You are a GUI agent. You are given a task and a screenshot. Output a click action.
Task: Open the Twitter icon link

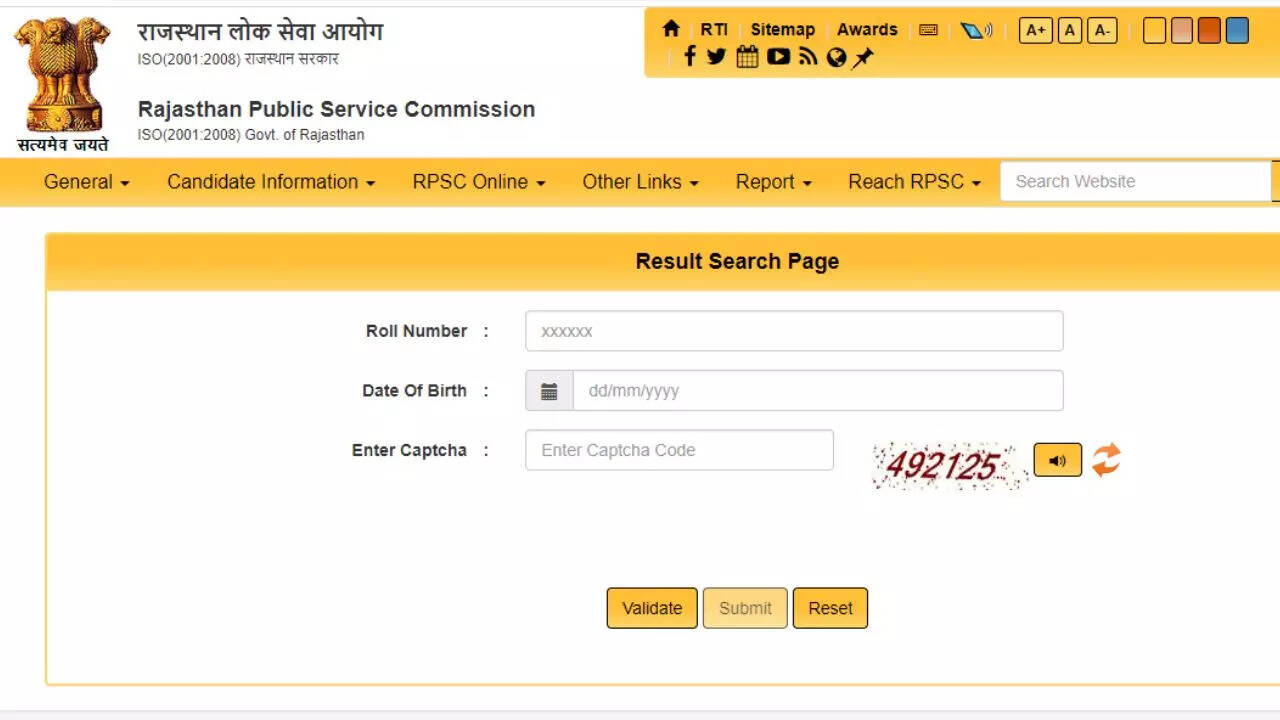(716, 57)
